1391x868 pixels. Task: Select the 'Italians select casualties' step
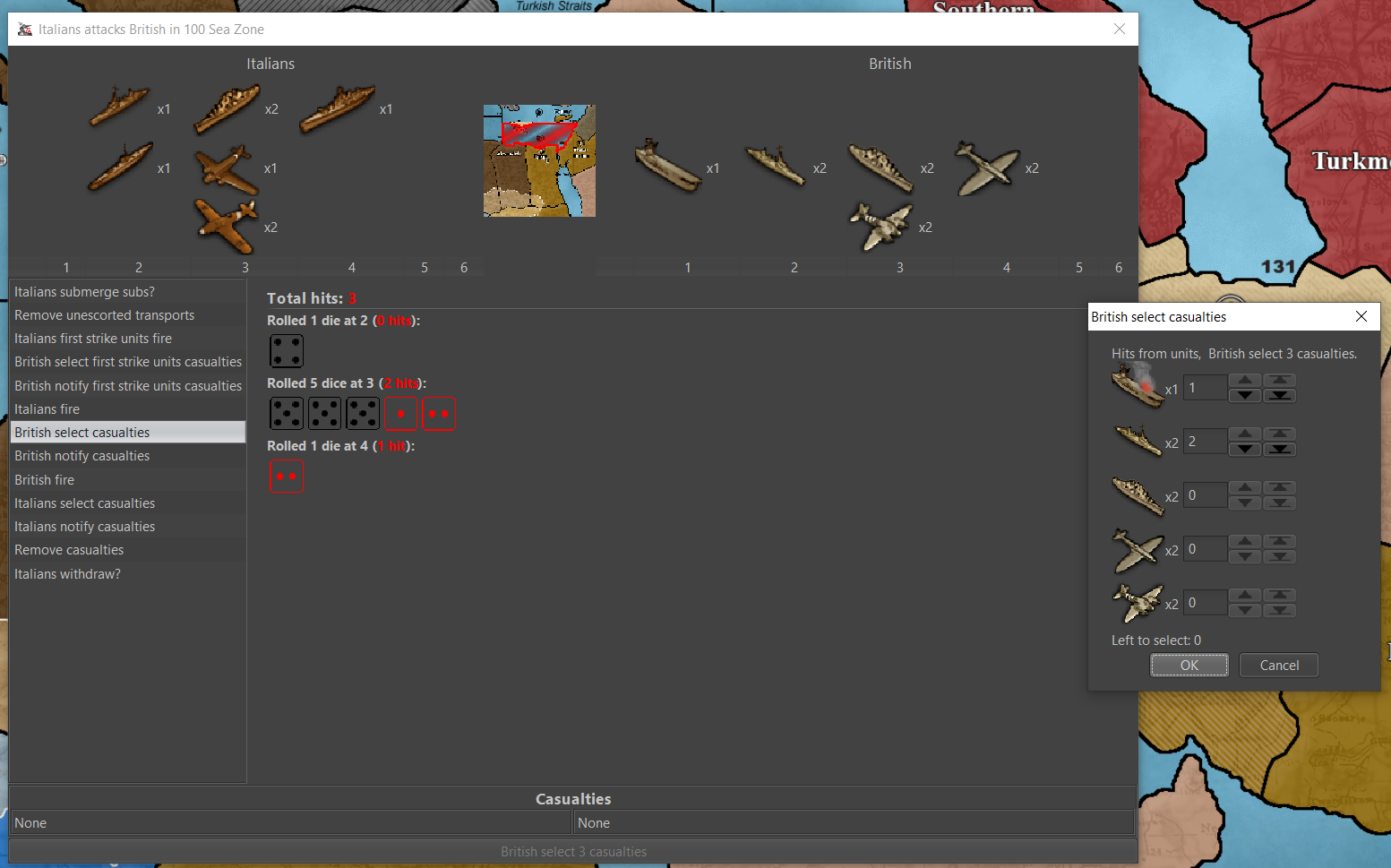128,503
